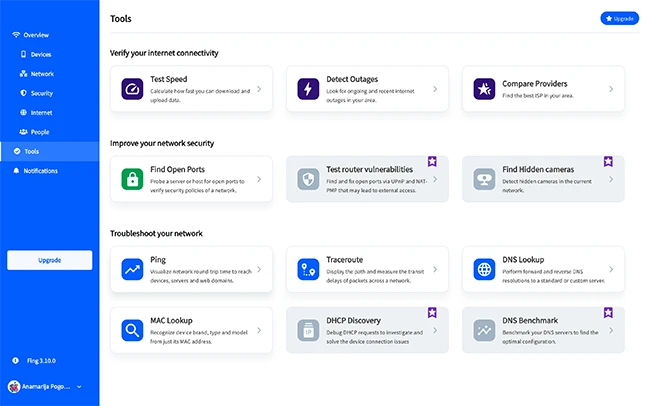Select Notifications in the sidebar

[40, 171]
